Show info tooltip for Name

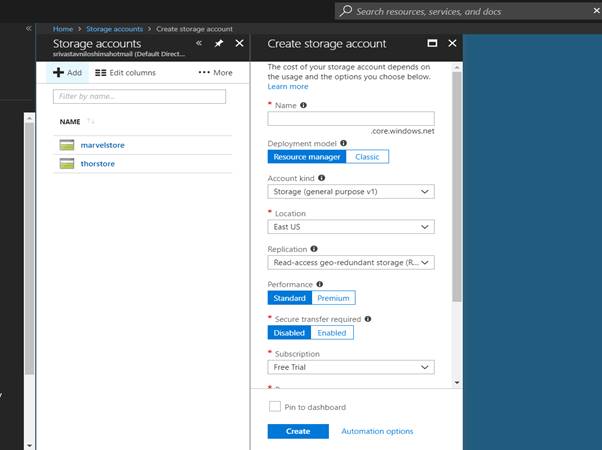(303, 105)
